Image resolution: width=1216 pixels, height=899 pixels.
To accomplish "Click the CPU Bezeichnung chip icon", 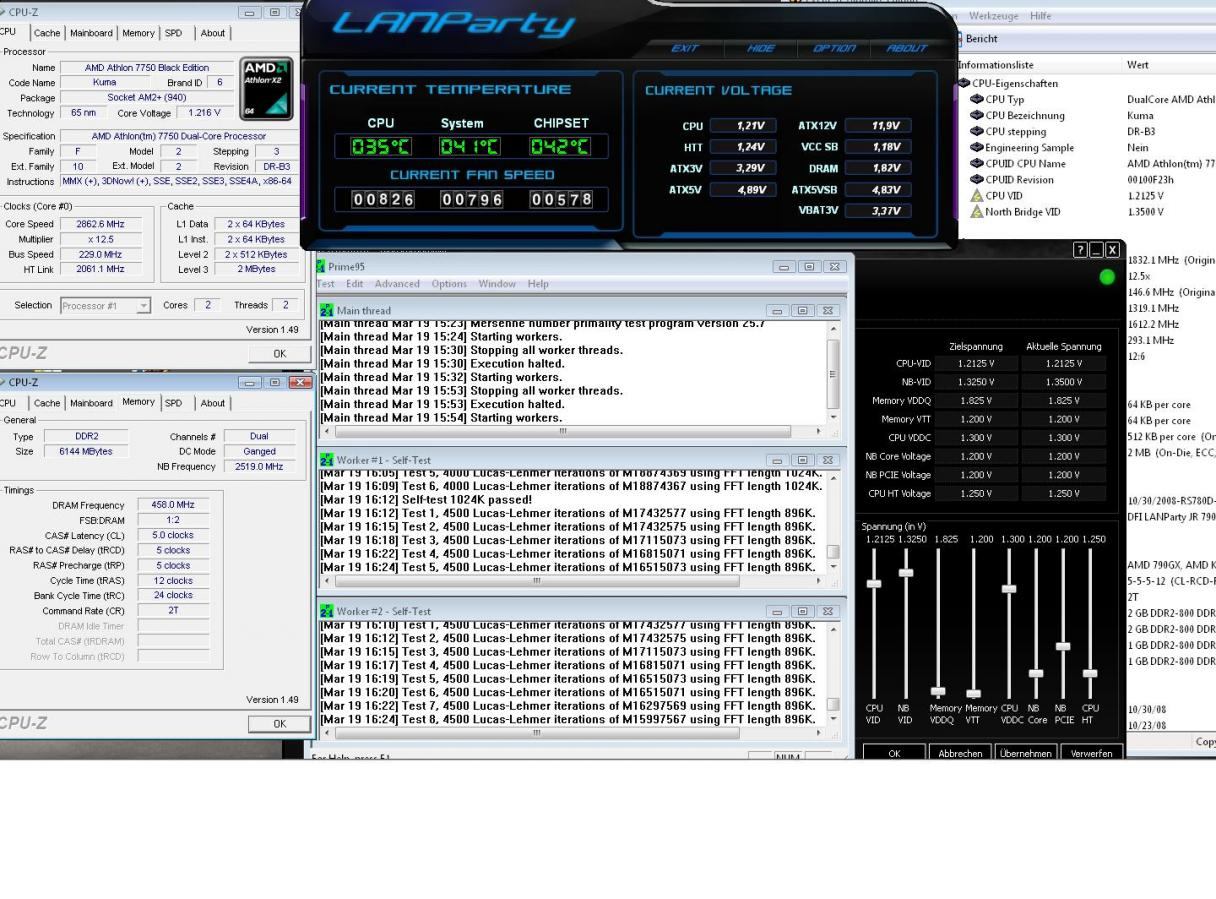I will (x=977, y=115).
